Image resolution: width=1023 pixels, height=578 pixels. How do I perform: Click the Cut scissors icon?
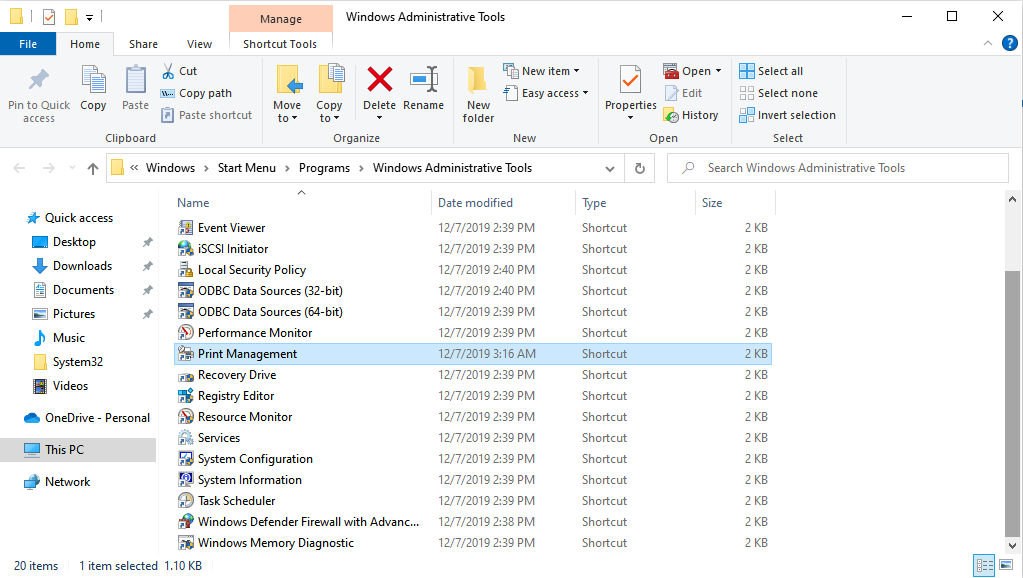tap(168, 71)
